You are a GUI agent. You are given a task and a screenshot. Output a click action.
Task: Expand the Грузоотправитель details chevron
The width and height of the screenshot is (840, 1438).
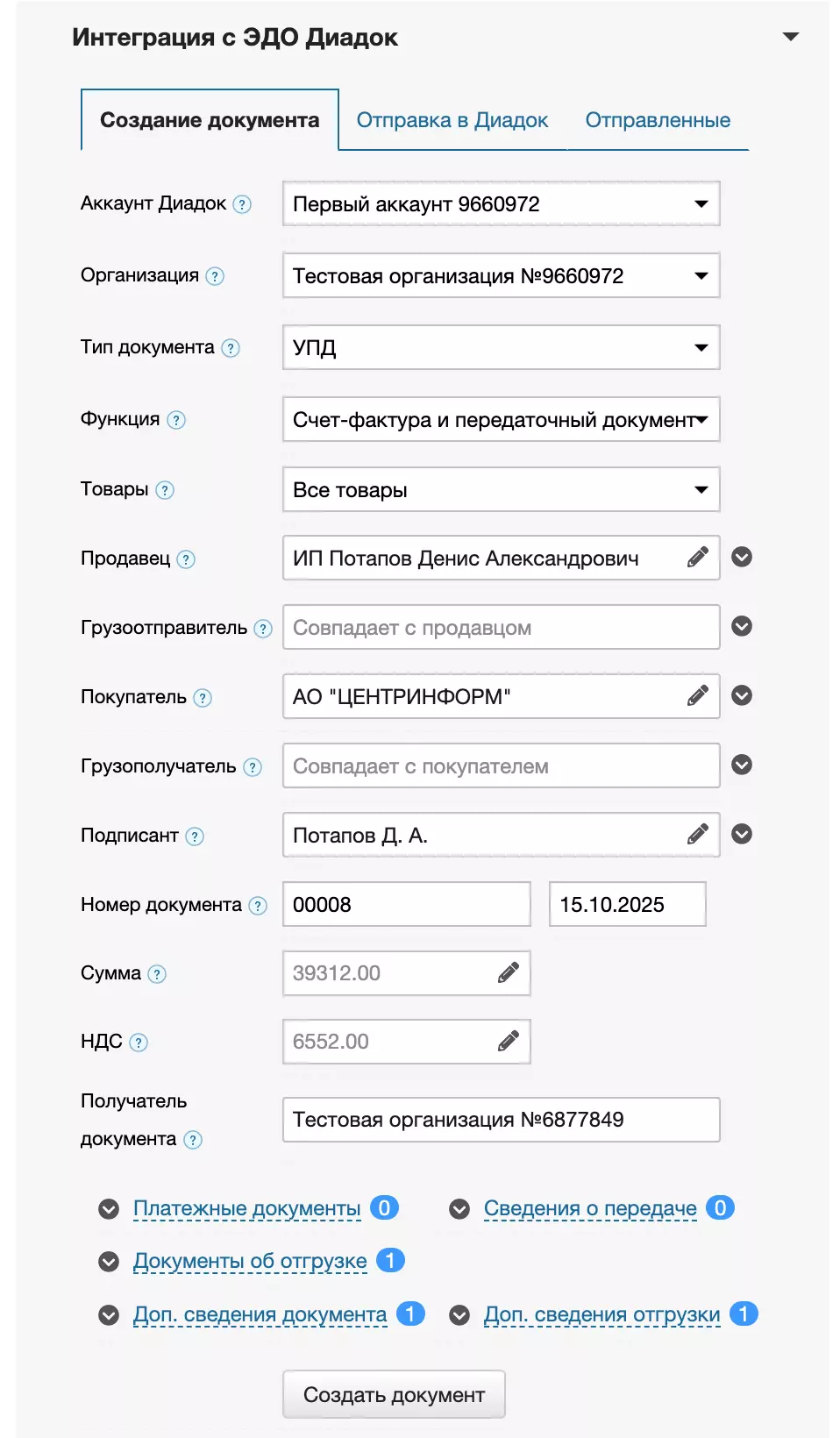[x=742, y=626]
